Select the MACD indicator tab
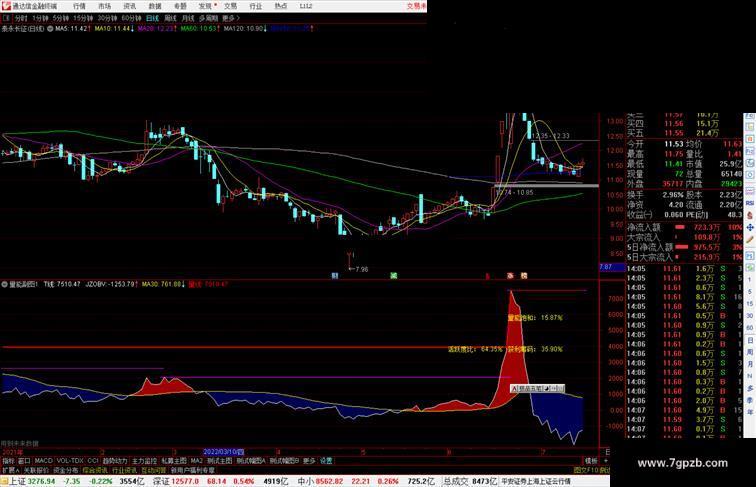Viewport: 756px width, 487px height. point(43,461)
